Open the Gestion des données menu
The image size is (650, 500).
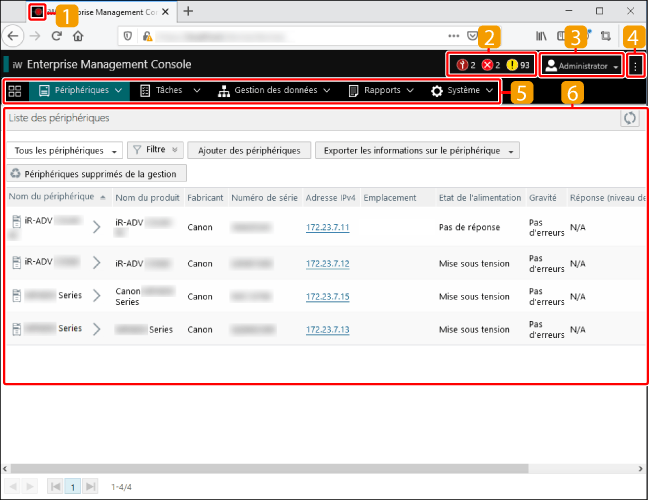tap(274, 91)
